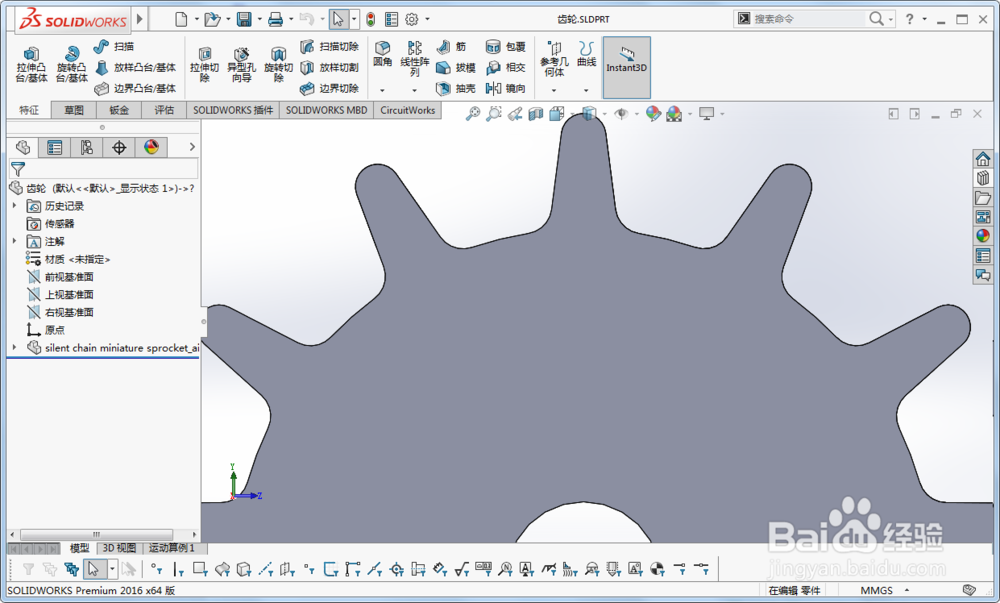
Task: Select the Fillet (圆角) tool
Action: 383,54
